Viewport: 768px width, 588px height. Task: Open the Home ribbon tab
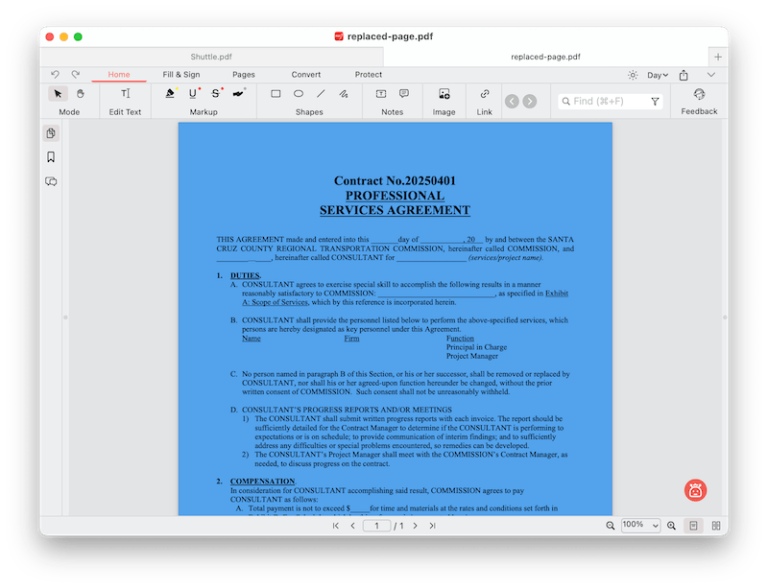(x=119, y=74)
